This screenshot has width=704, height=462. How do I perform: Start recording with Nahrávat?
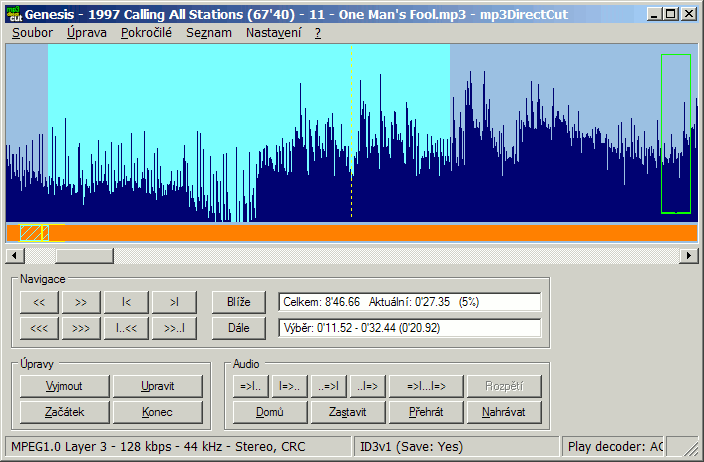[x=504, y=412]
